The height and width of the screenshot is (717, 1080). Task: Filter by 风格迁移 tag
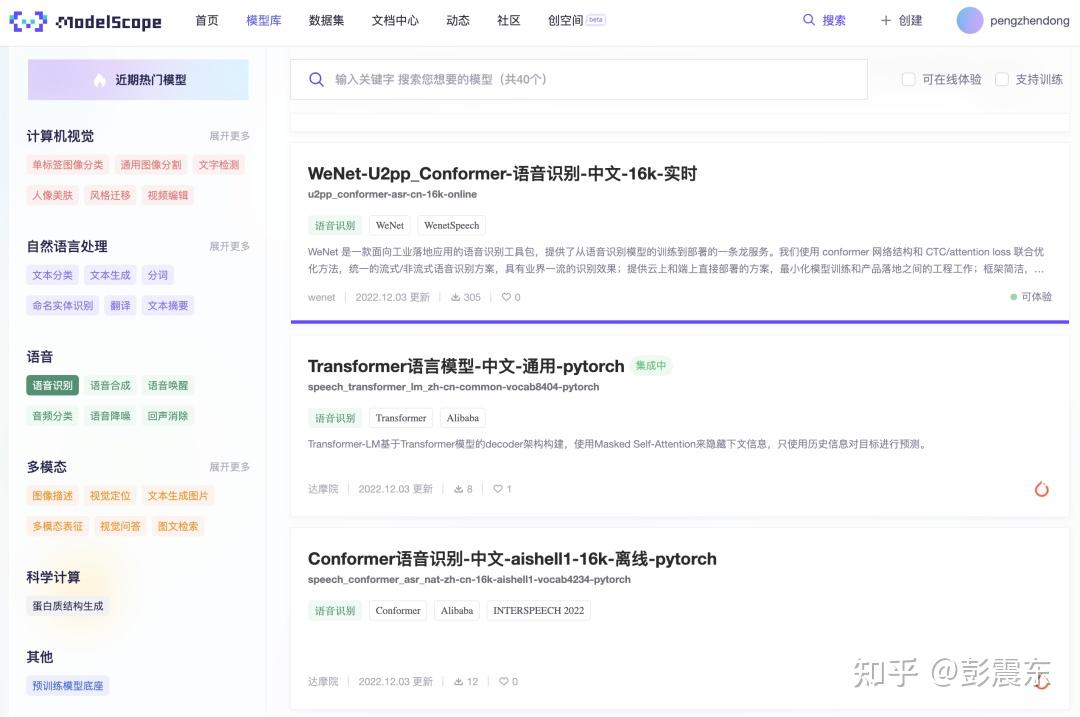click(110, 196)
